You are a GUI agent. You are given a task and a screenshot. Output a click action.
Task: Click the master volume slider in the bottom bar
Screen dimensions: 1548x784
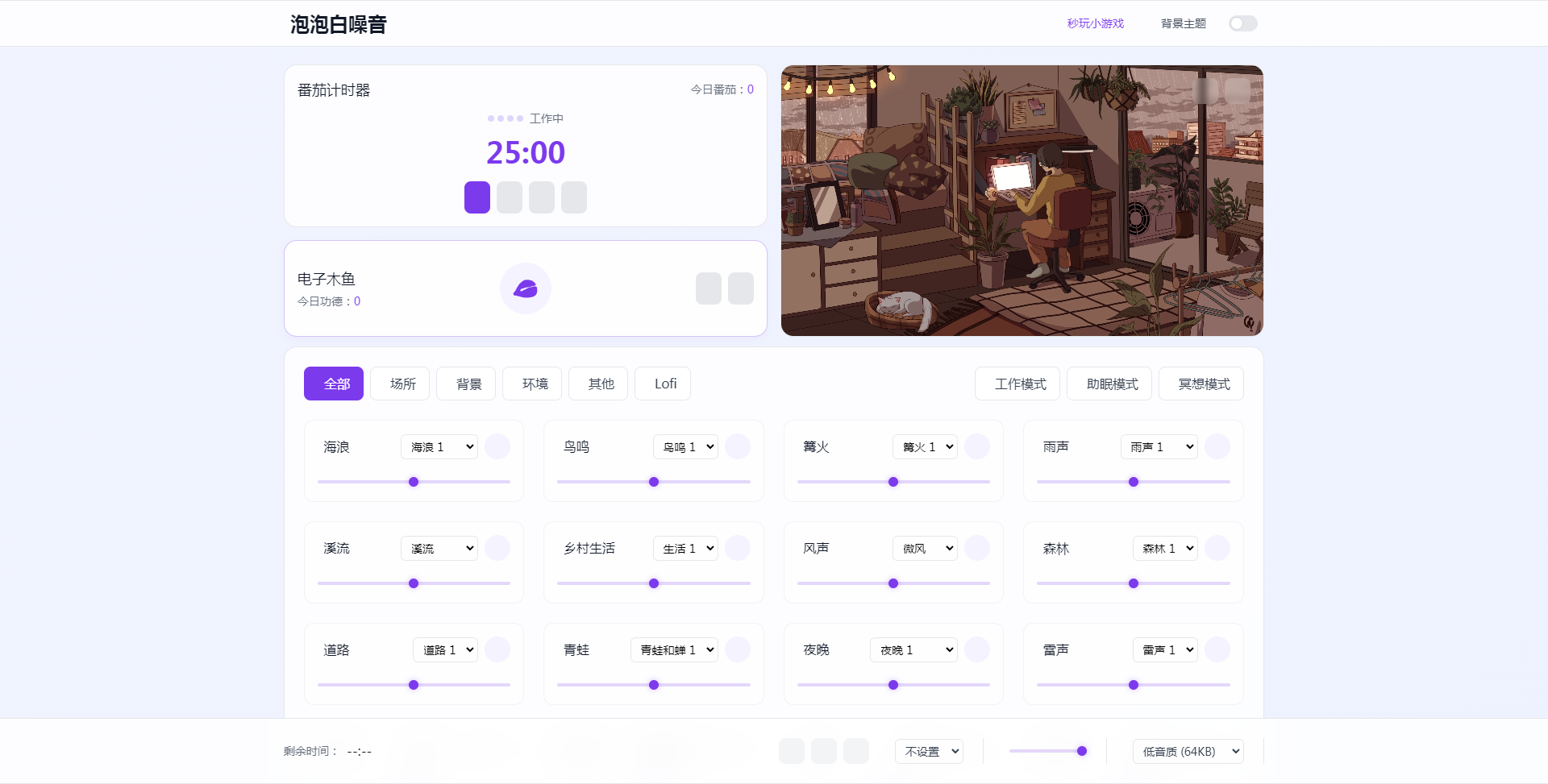click(1048, 750)
